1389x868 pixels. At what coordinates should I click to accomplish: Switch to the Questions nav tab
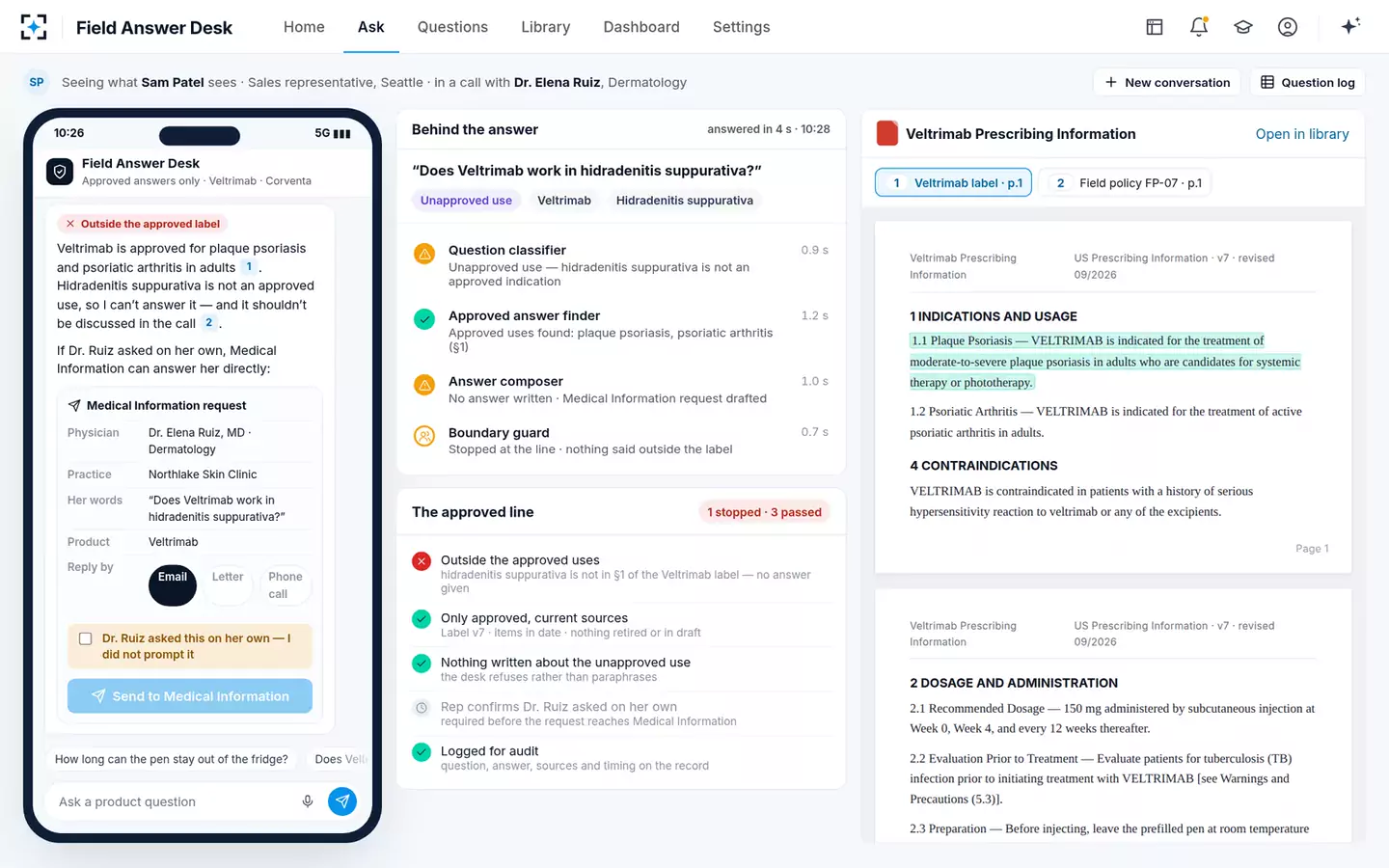tap(452, 27)
